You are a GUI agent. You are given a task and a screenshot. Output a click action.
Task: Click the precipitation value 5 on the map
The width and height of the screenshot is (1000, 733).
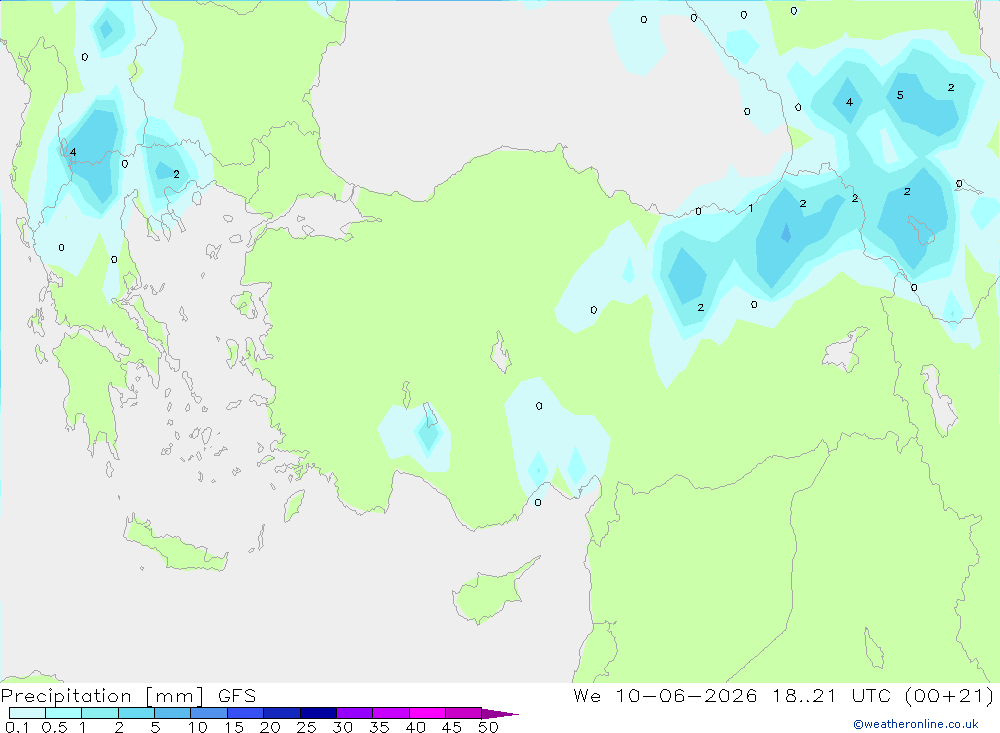(x=900, y=95)
